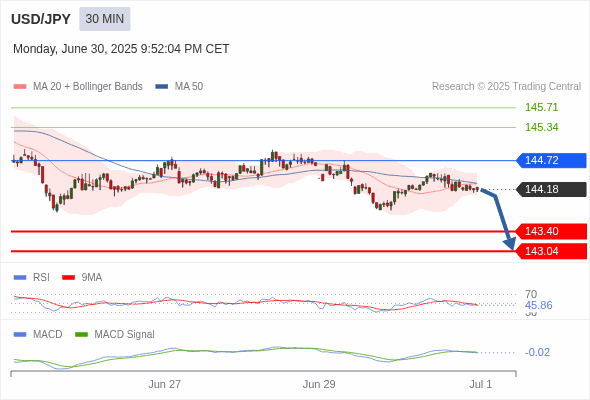The image size is (590, 400).
Task: Select the 144.18 current price tag
Action: (x=551, y=189)
